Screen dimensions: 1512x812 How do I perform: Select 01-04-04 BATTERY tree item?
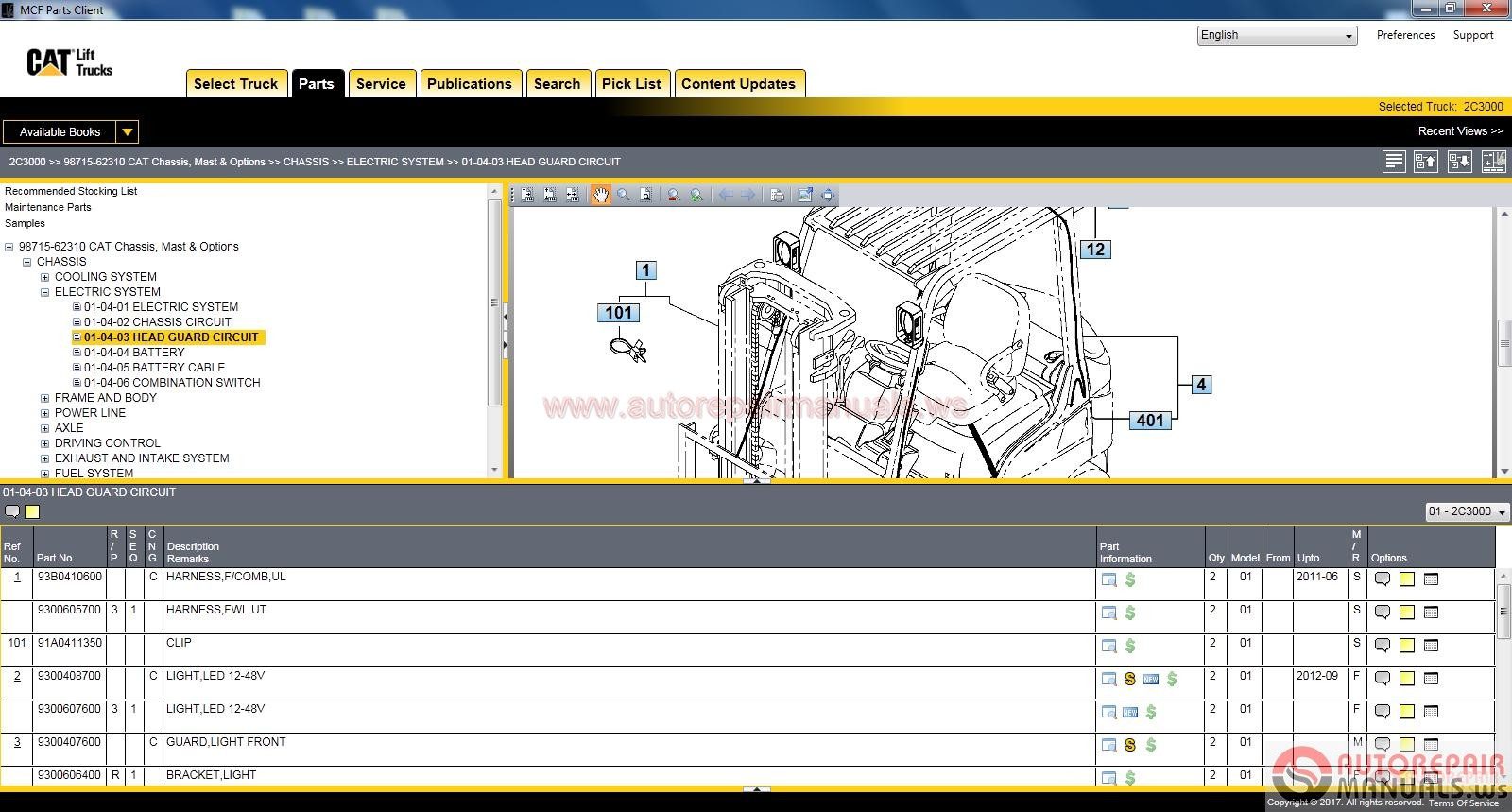coord(134,353)
